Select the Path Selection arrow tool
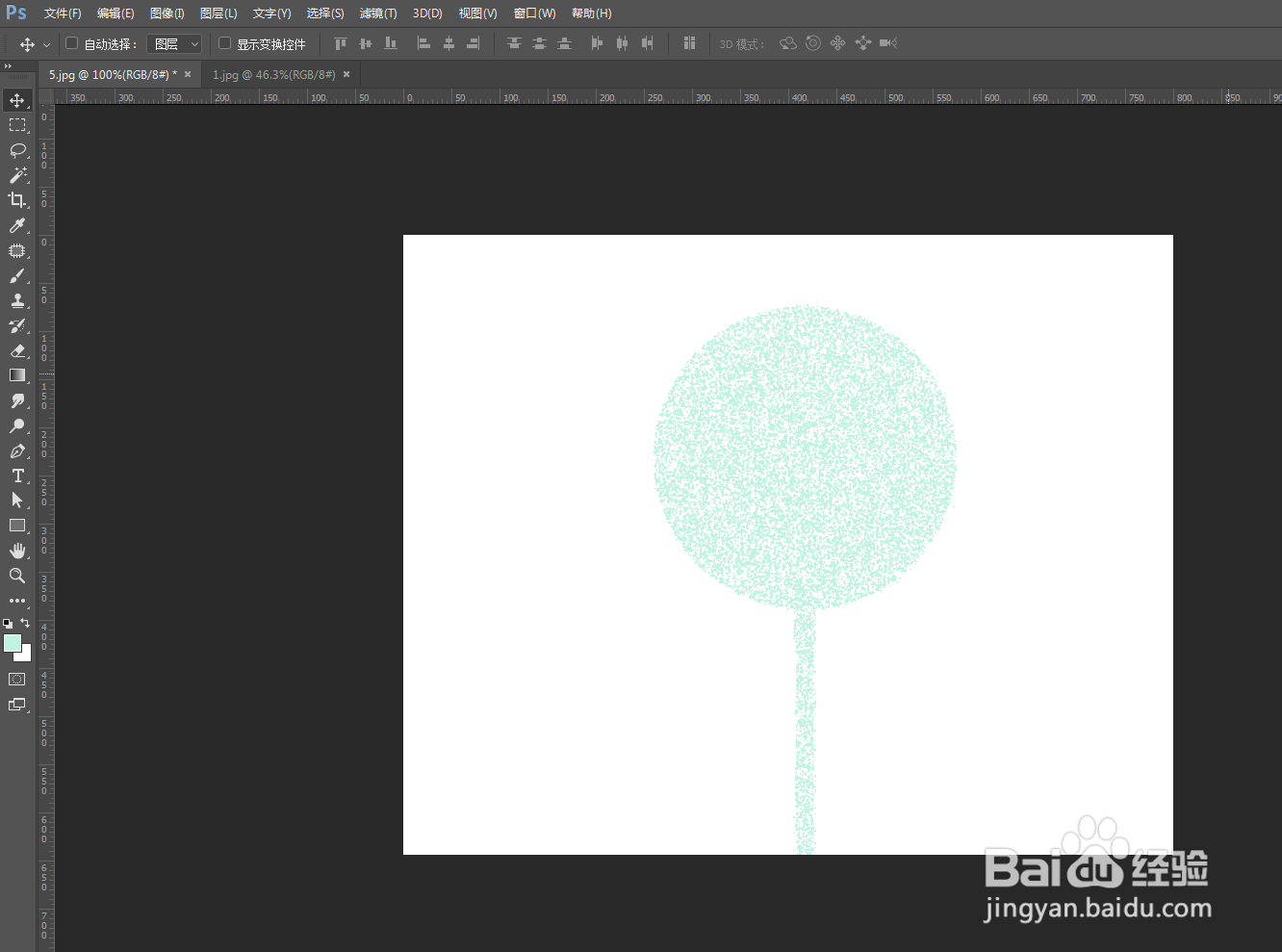Image resolution: width=1282 pixels, height=952 pixels. tap(17, 501)
